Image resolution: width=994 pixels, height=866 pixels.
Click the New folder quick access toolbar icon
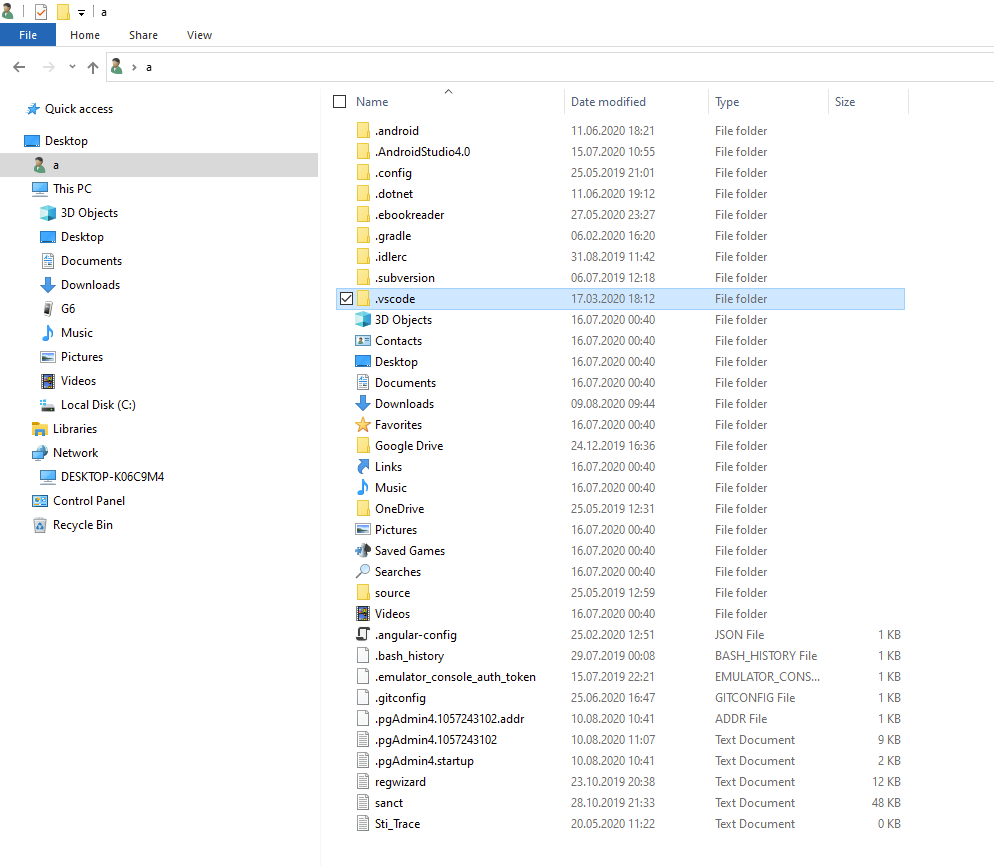(x=63, y=12)
